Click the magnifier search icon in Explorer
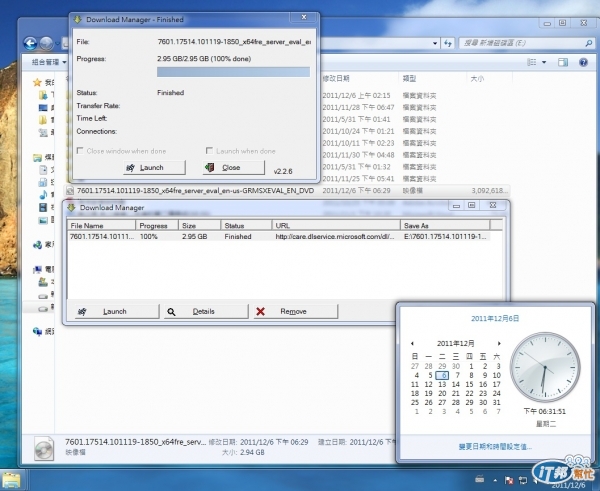The height and width of the screenshot is (491, 600). pos(589,43)
